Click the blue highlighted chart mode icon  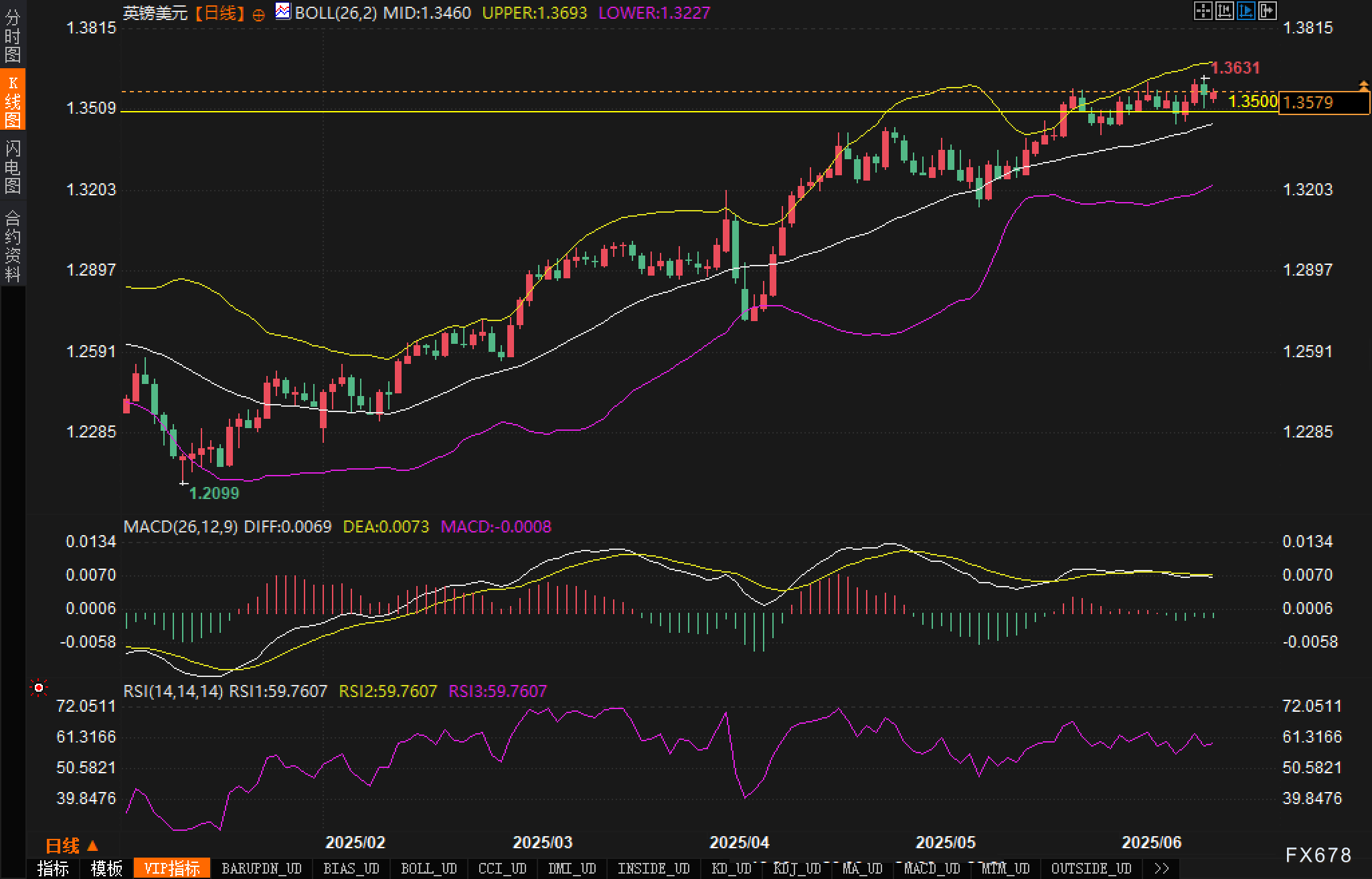[1246, 11]
